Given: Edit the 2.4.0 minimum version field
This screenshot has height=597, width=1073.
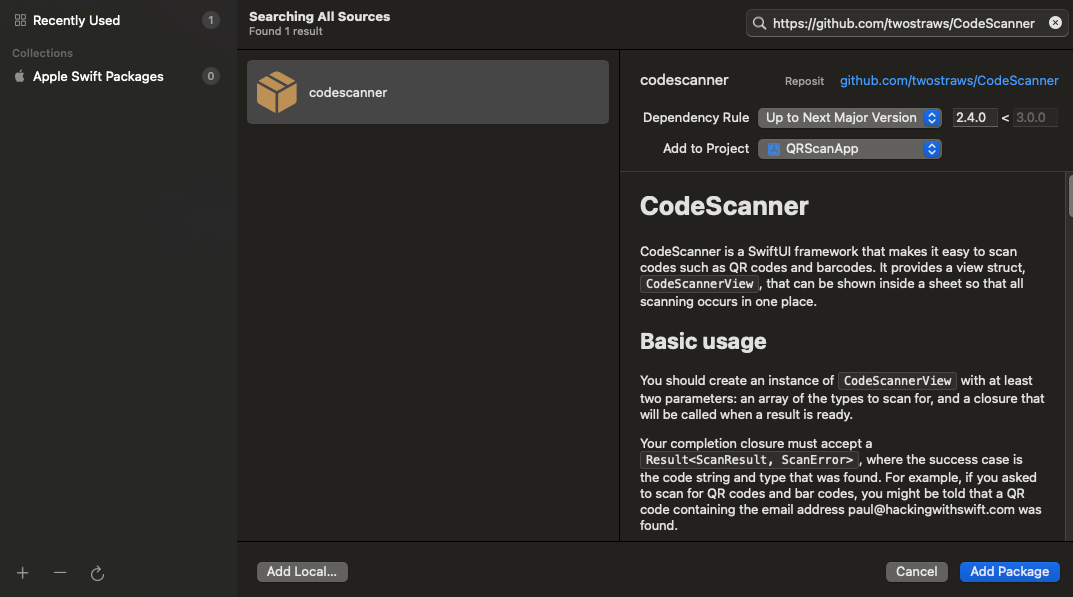Looking at the screenshot, I should (x=974, y=118).
